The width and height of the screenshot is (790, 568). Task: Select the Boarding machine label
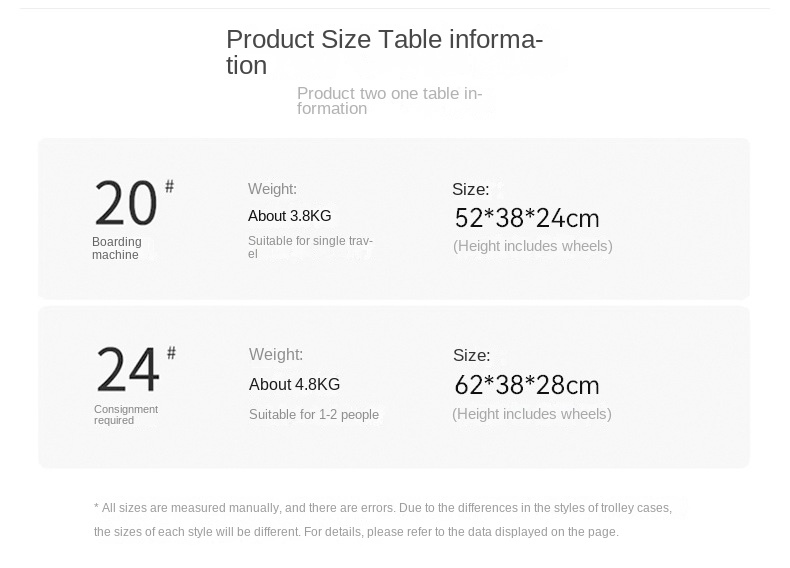[116, 248]
